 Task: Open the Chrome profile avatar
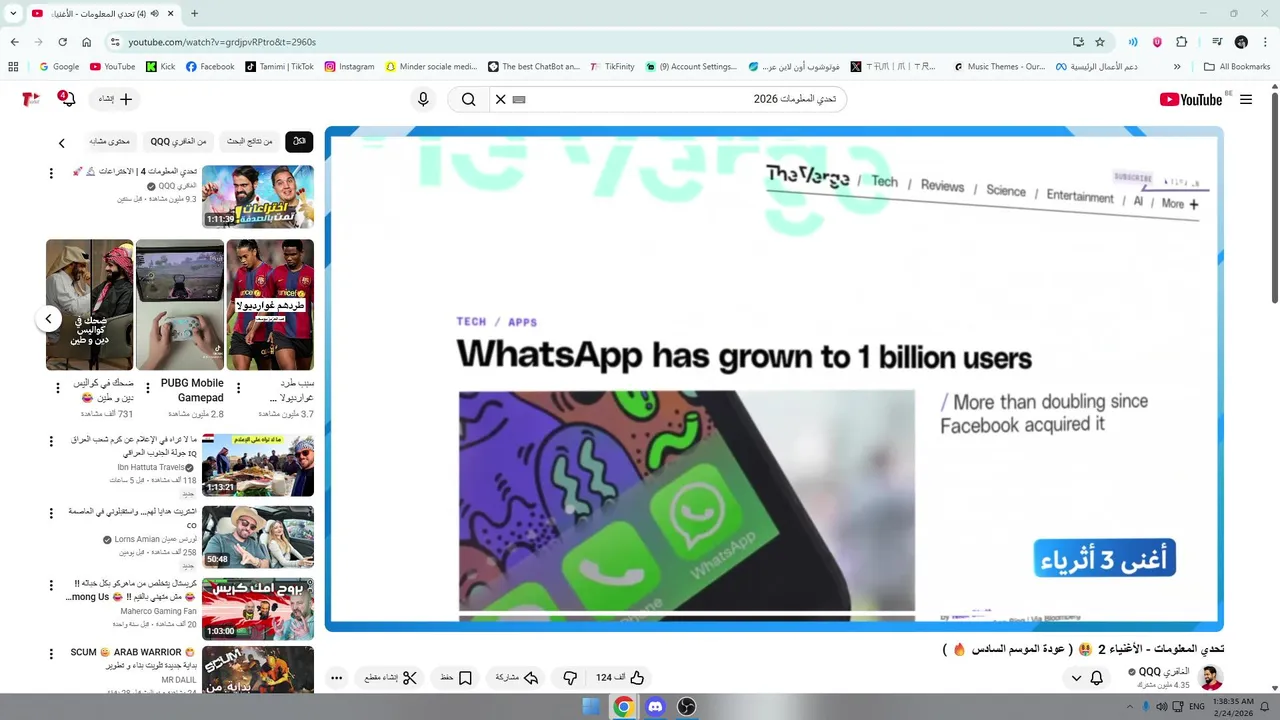(x=1241, y=42)
